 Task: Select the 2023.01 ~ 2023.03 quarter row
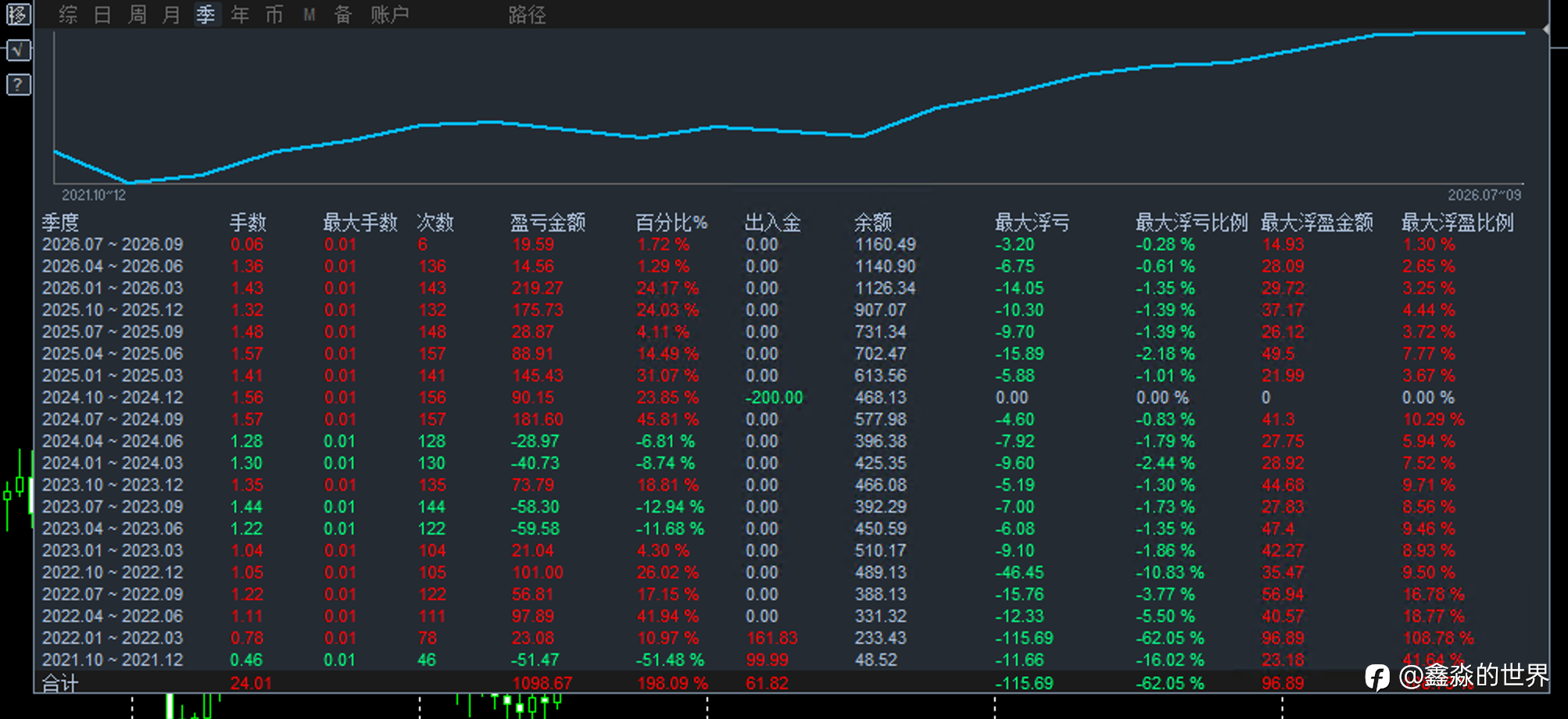tap(791, 551)
